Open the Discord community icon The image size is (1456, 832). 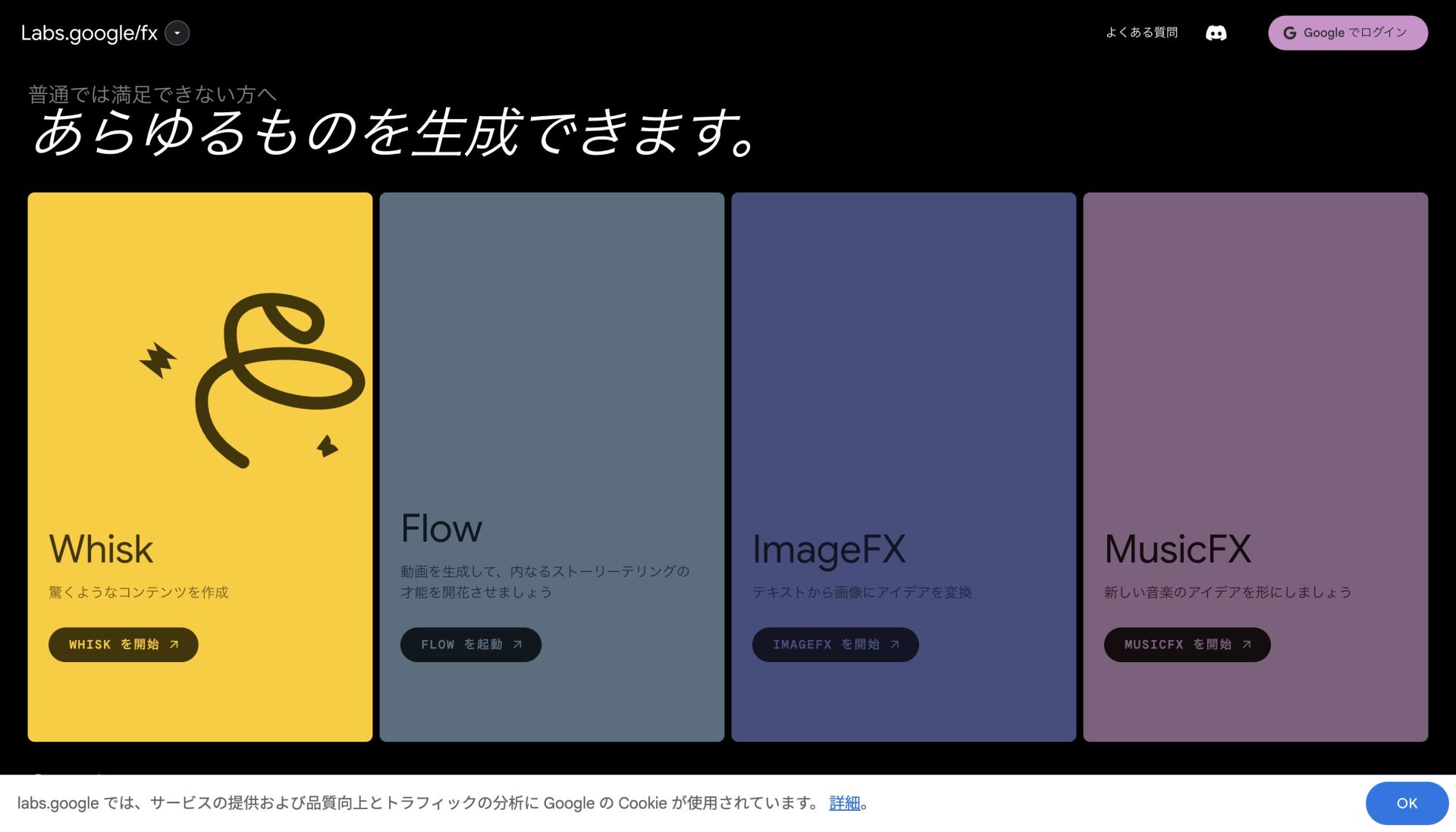(1217, 32)
